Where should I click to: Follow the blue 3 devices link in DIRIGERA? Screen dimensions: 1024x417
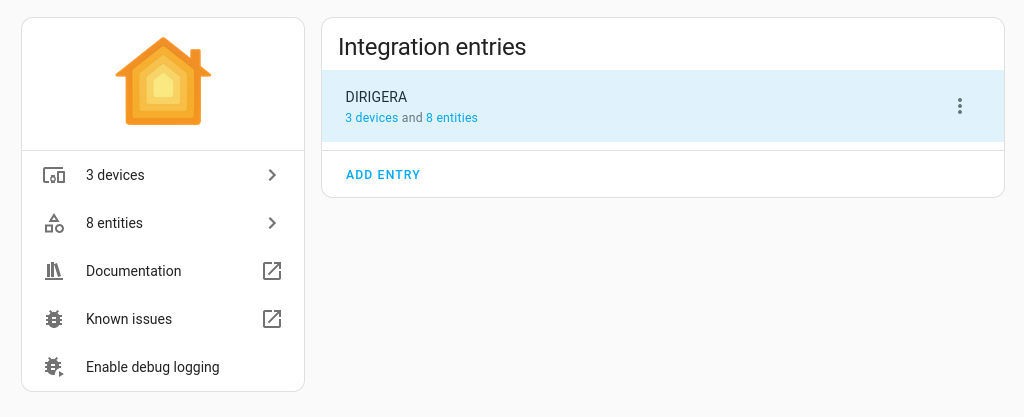pos(372,118)
